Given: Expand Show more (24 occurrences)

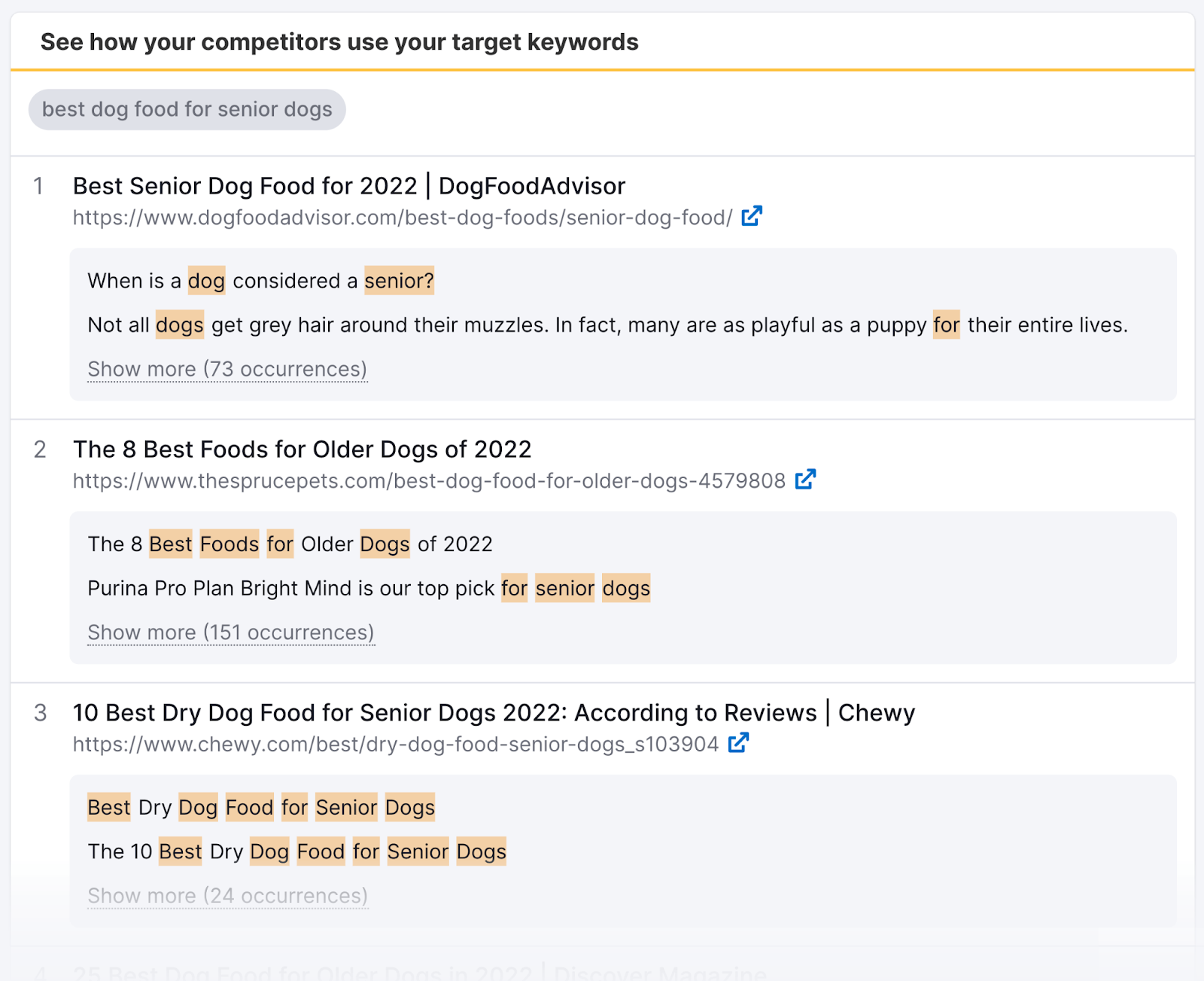Looking at the screenshot, I should pos(227,896).
